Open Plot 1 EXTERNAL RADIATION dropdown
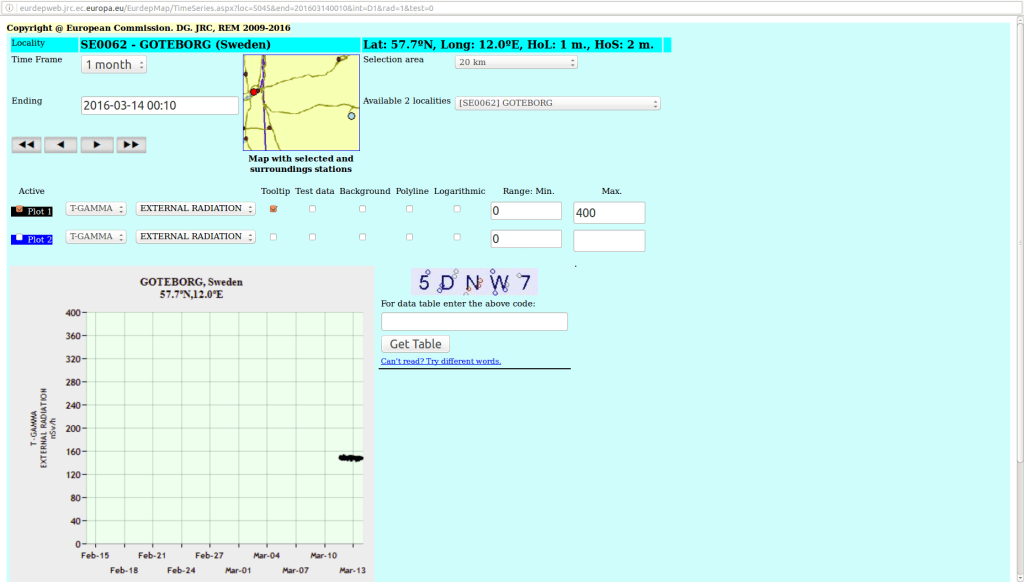 (x=196, y=209)
